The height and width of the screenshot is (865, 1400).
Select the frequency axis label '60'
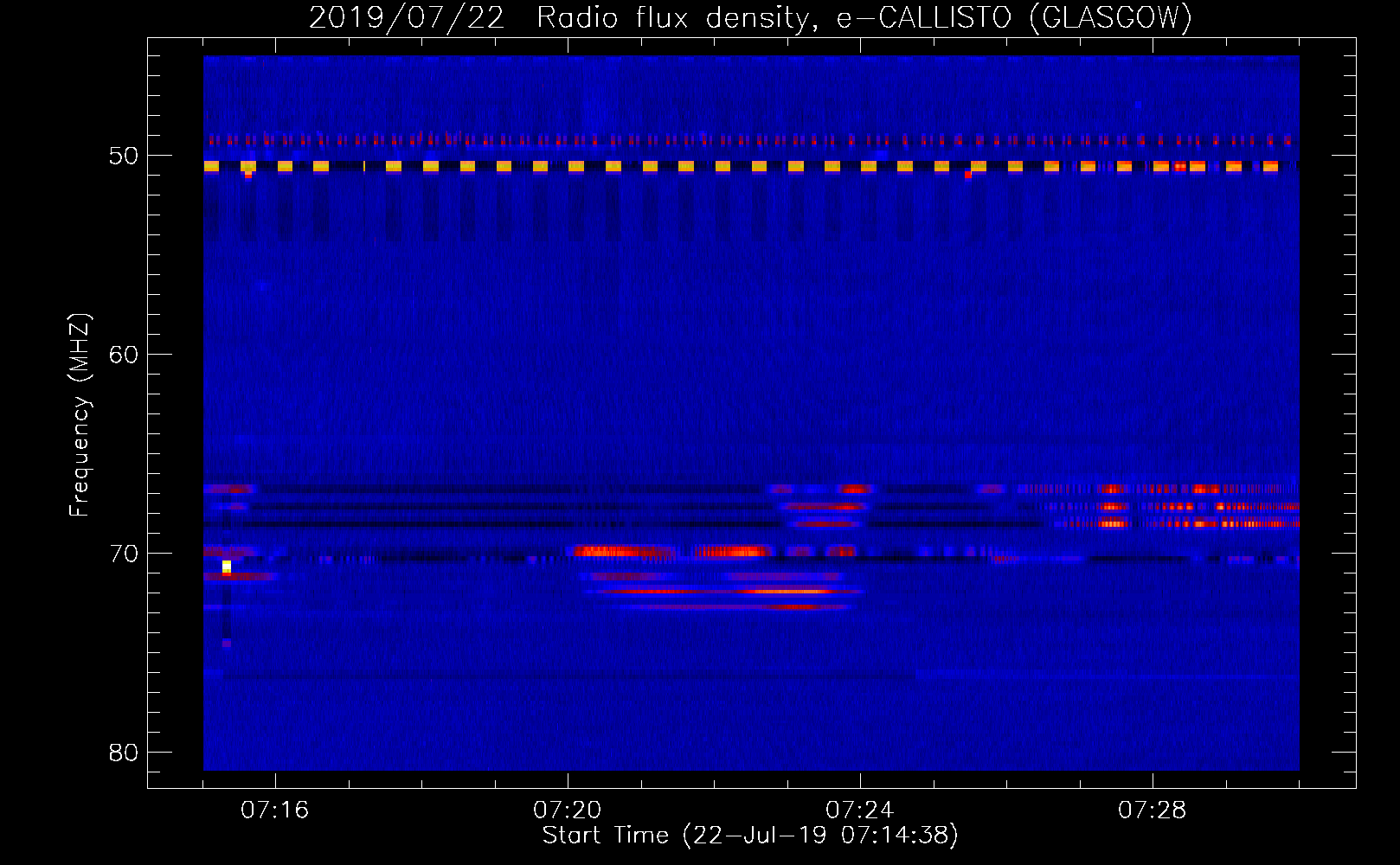[x=124, y=355]
